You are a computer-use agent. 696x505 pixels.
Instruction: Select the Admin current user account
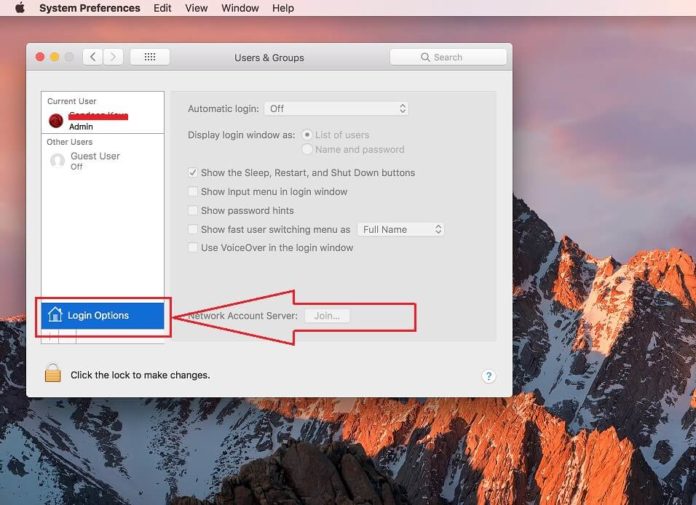(103, 120)
